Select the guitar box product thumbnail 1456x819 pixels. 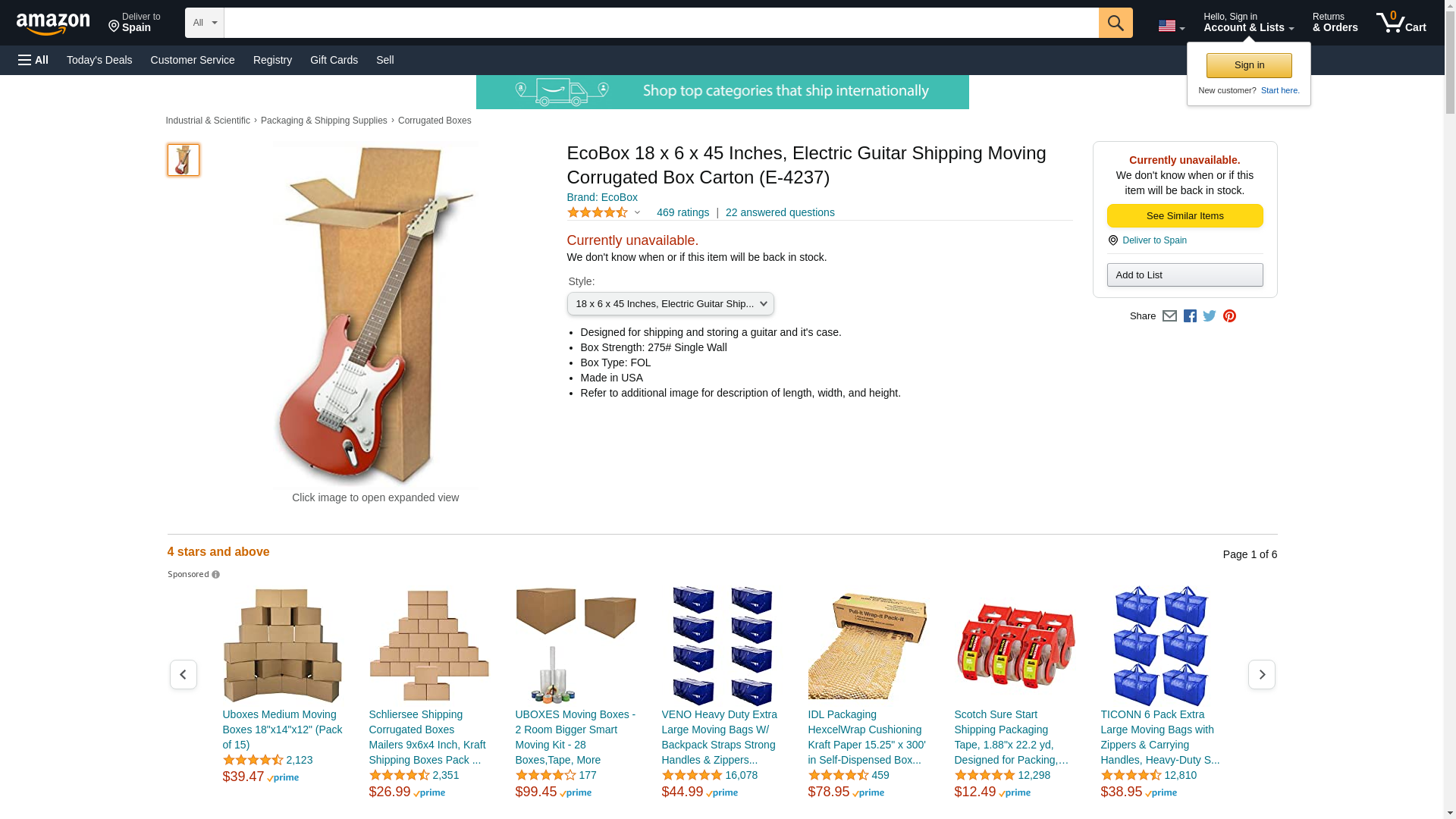pos(183,160)
